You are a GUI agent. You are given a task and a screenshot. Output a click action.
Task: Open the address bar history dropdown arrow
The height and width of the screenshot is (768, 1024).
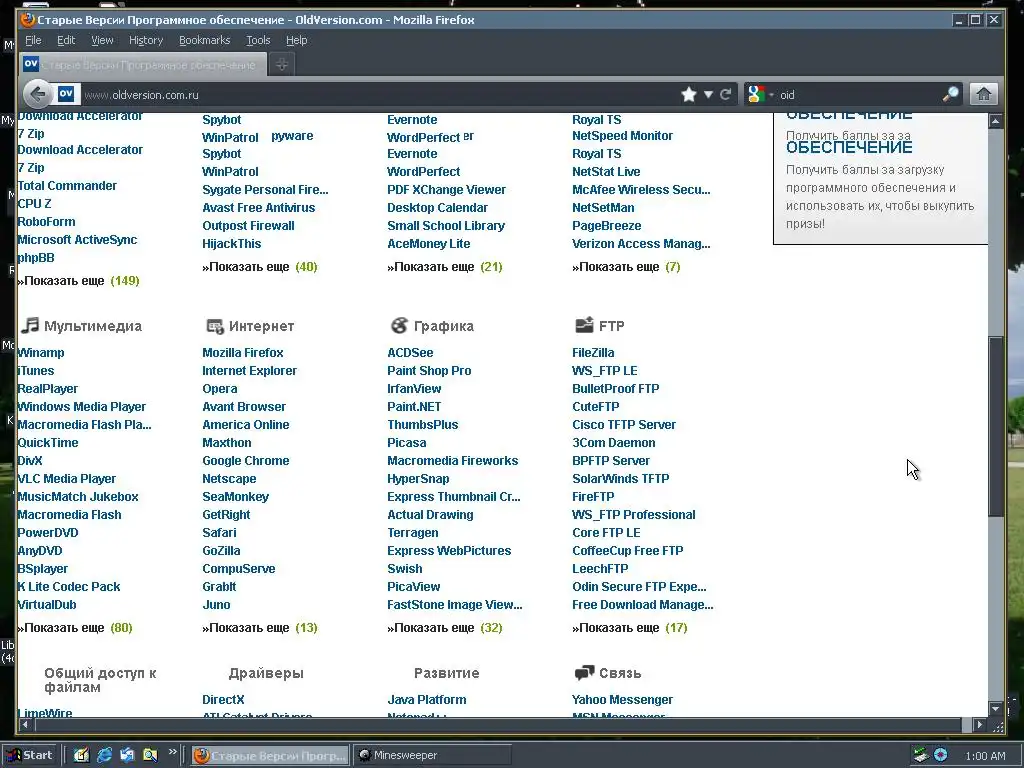[x=708, y=95]
